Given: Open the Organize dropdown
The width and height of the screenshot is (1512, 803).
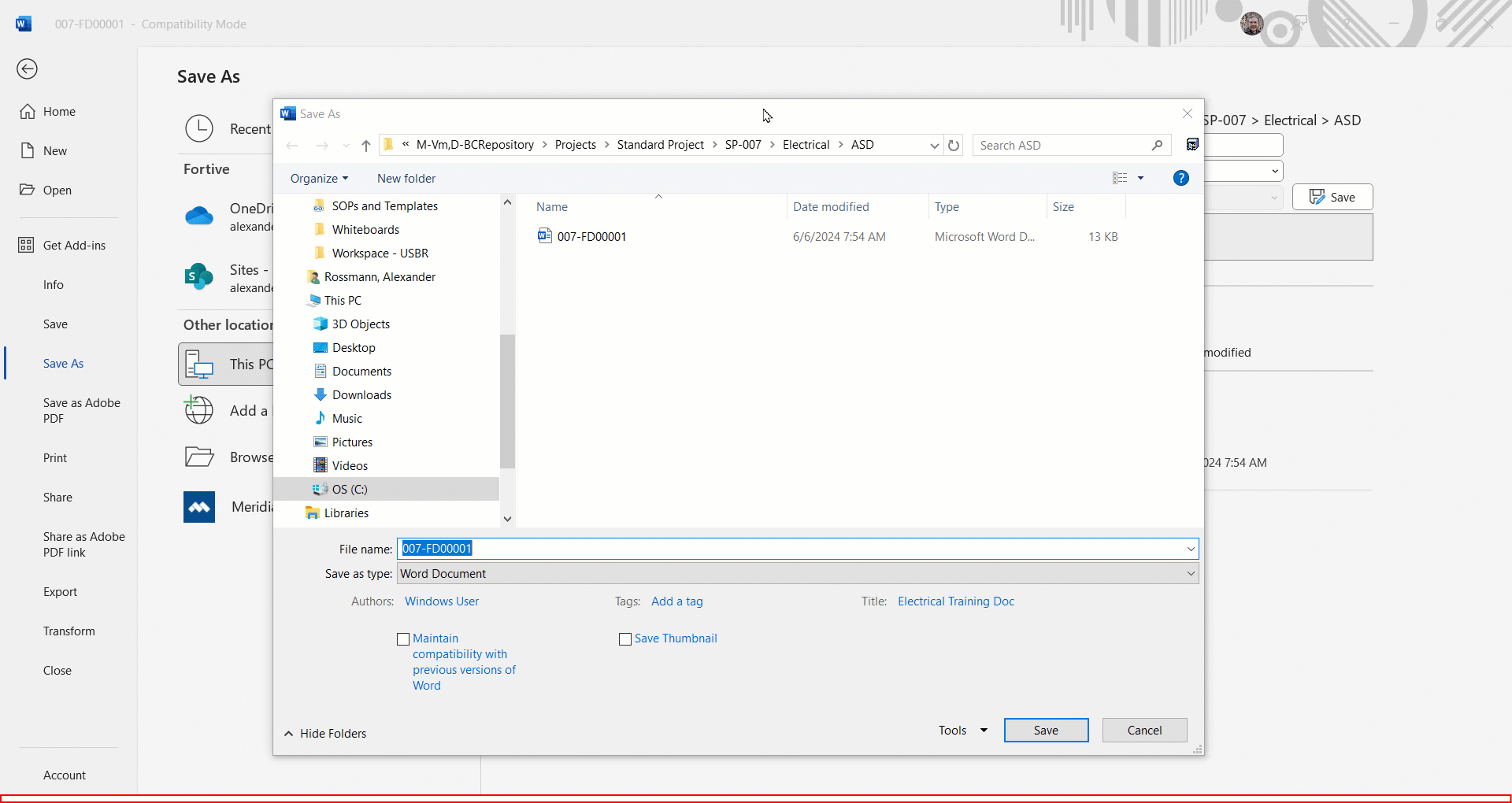Looking at the screenshot, I should [318, 178].
